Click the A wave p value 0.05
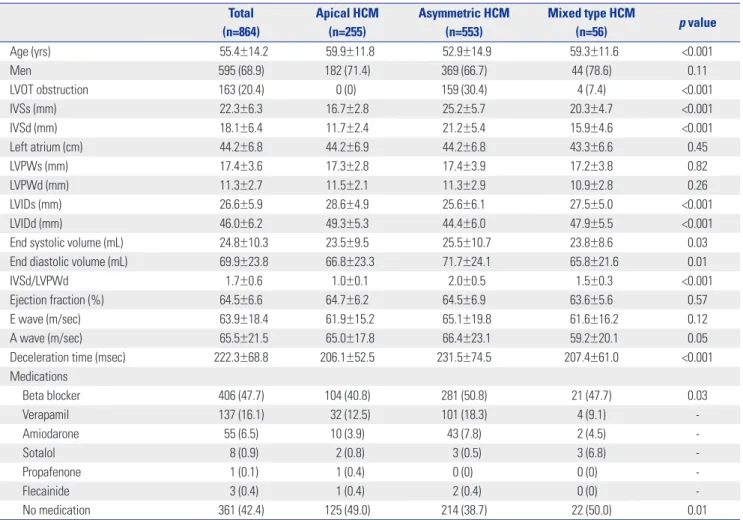The width and height of the screenshot is (743, 520). coord(697,338)
